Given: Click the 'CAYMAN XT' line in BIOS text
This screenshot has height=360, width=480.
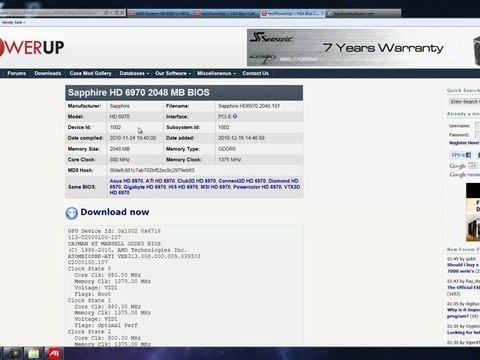Looking at the screenshot, I should pyautogui.click(x=114, y=243).
